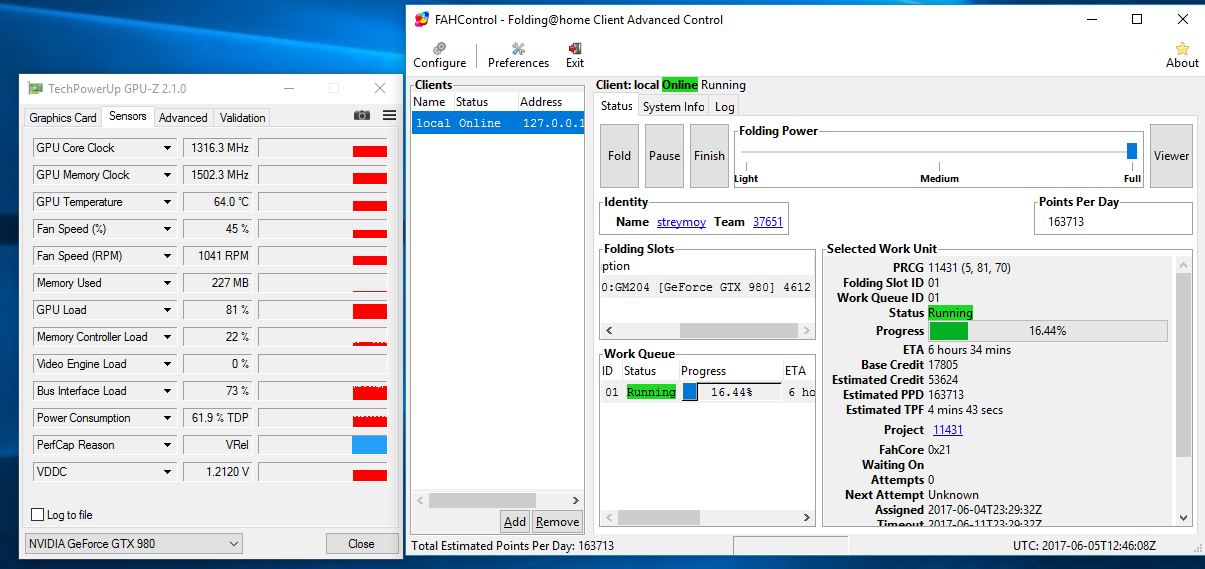
Task: Click Selected Work Unit vertical scrollbar
Action: click(1183, 365)
